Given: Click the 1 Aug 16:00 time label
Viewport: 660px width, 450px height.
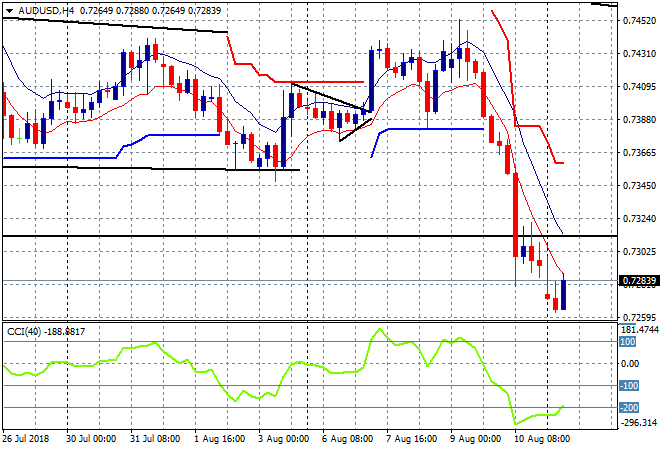Looking at the screenshot, I should [x=219, y=439].
